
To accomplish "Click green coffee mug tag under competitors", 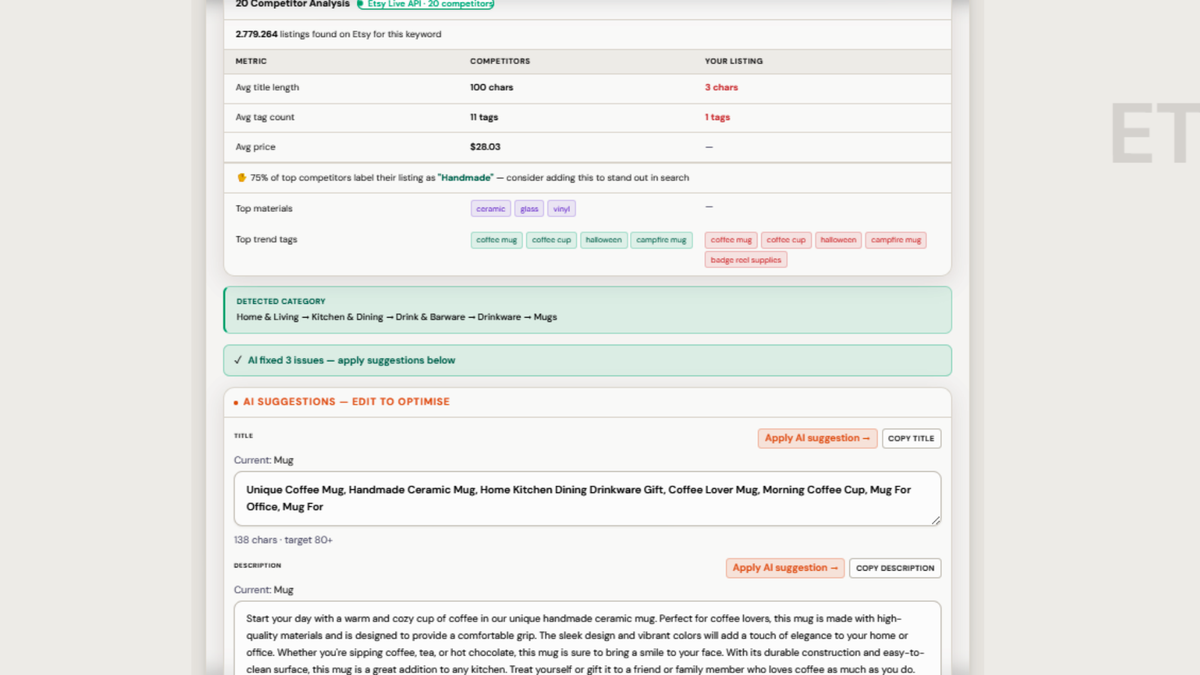I will click(x=497, y=240).
